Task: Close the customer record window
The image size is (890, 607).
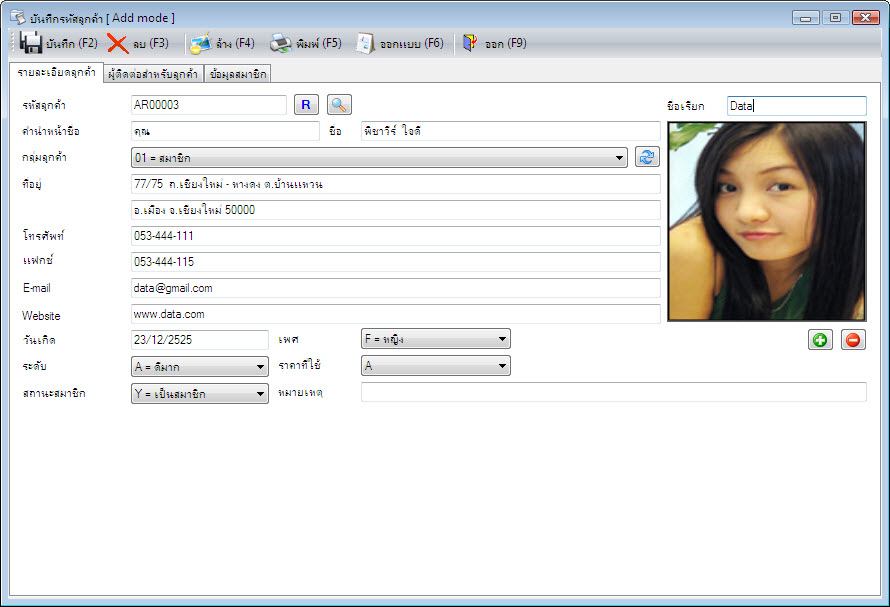Action: coord(866,18)
